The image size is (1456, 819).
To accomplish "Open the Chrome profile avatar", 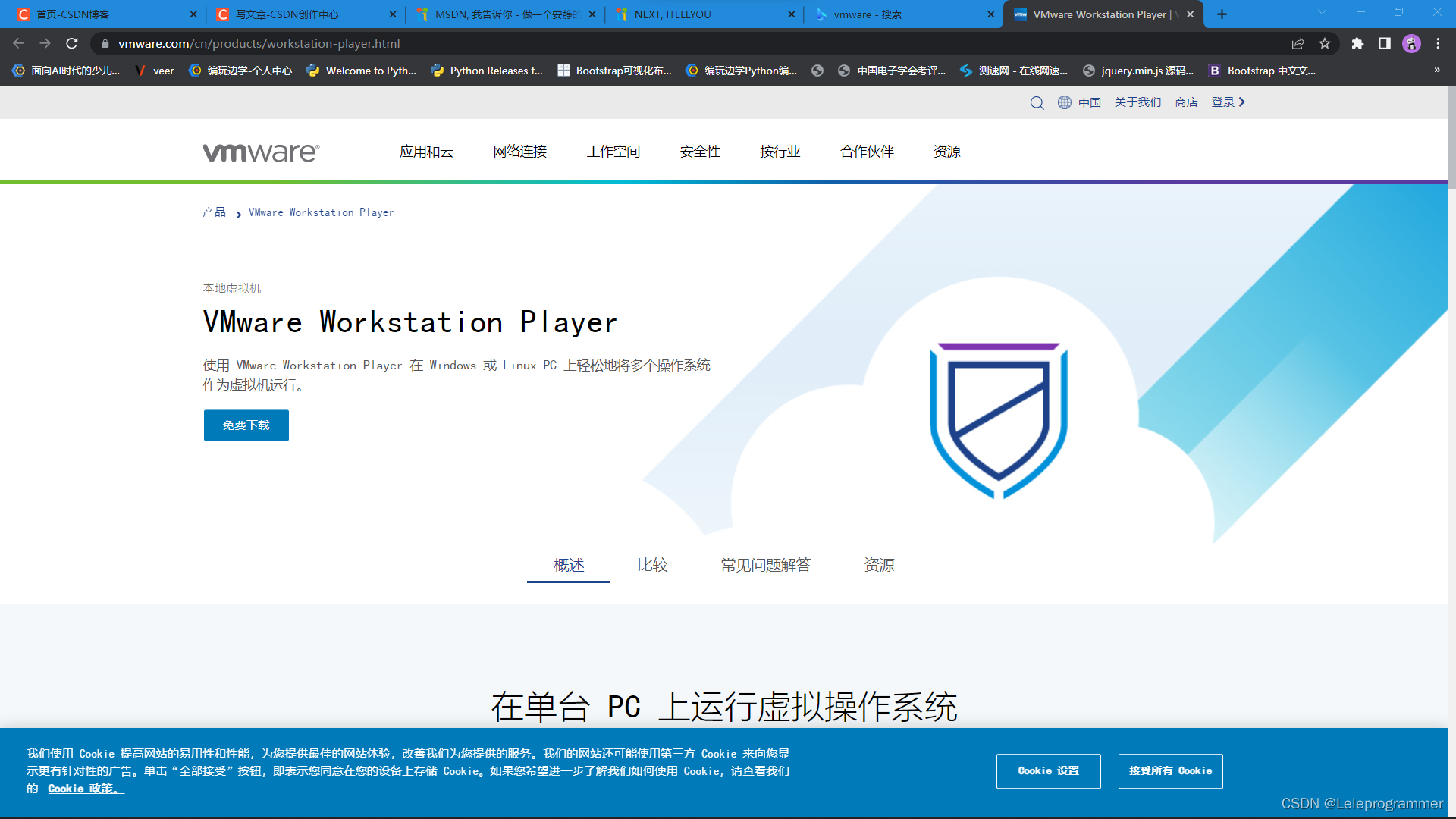I will (x=1411, y=44).
